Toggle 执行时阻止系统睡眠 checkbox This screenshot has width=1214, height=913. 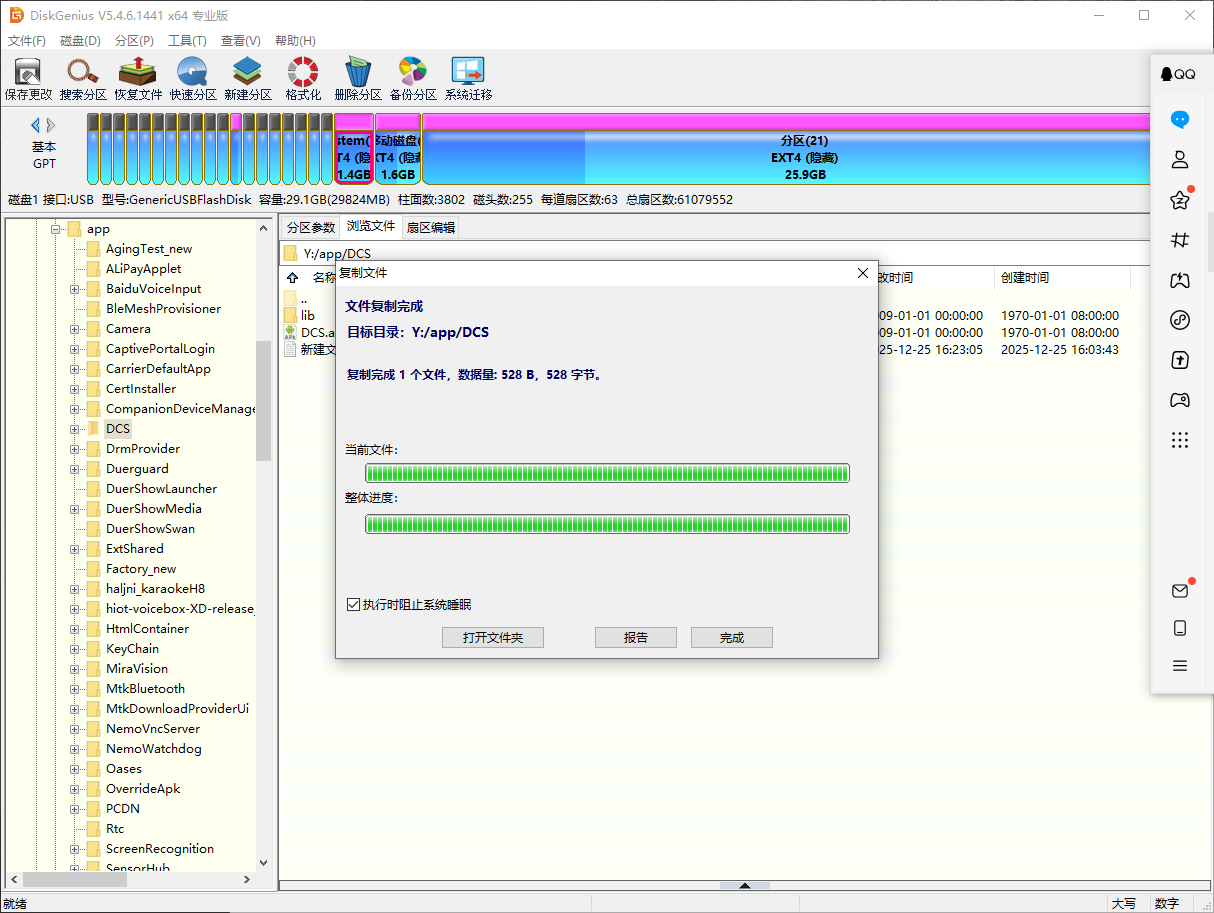[x=354, y=604]
